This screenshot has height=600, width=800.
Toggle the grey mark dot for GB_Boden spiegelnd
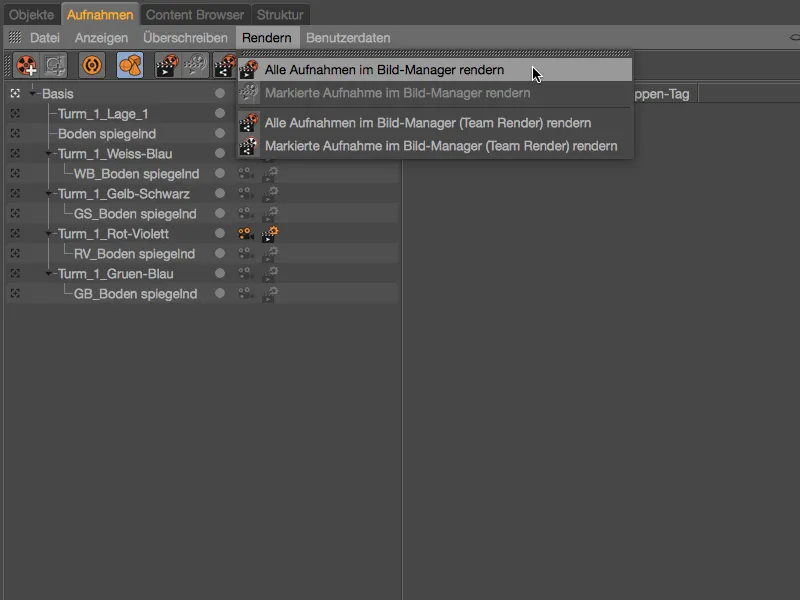pos(220,293)
